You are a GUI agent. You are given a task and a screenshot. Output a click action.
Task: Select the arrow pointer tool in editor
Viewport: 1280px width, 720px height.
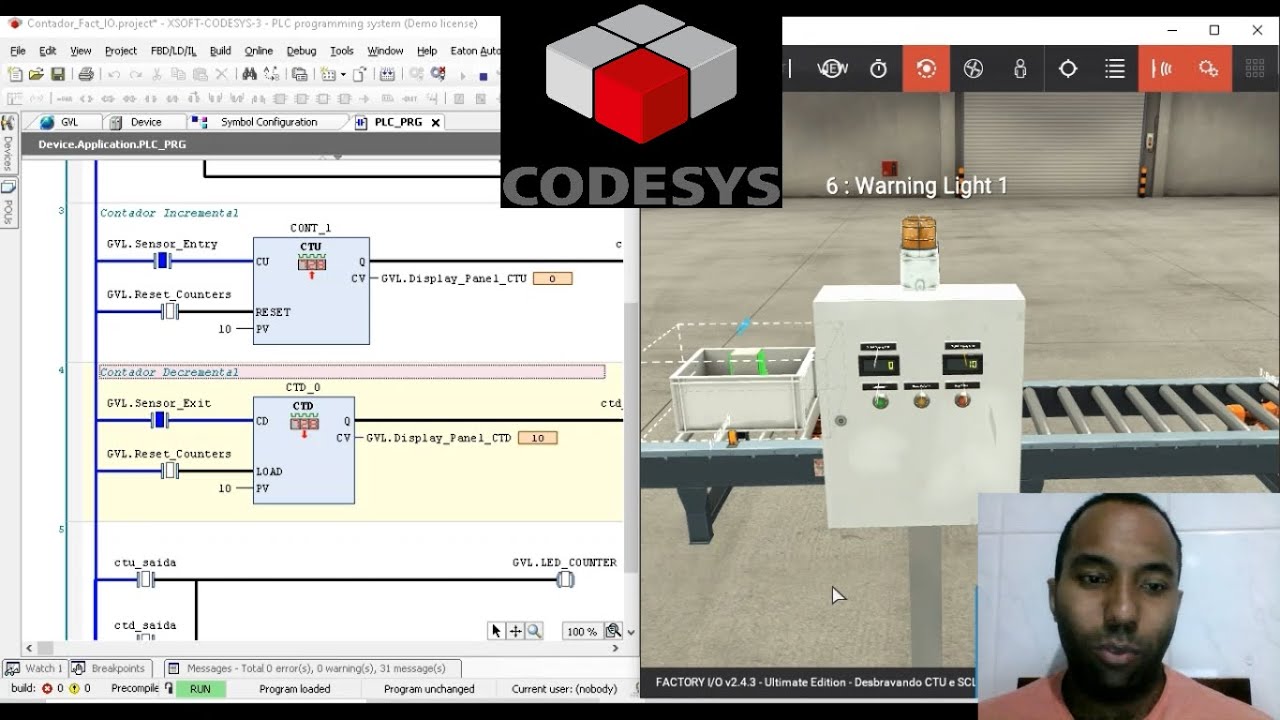496,631
